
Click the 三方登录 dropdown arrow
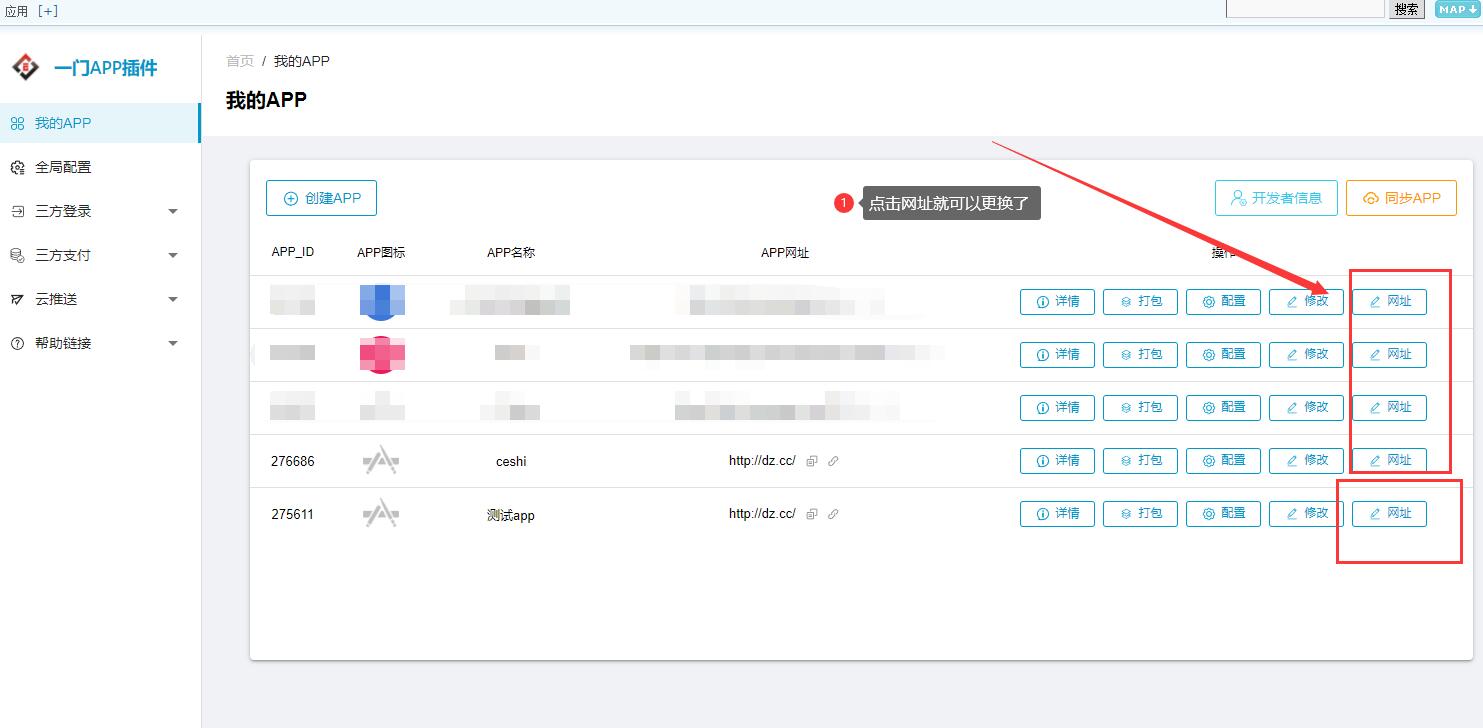(x=173, y=212)
